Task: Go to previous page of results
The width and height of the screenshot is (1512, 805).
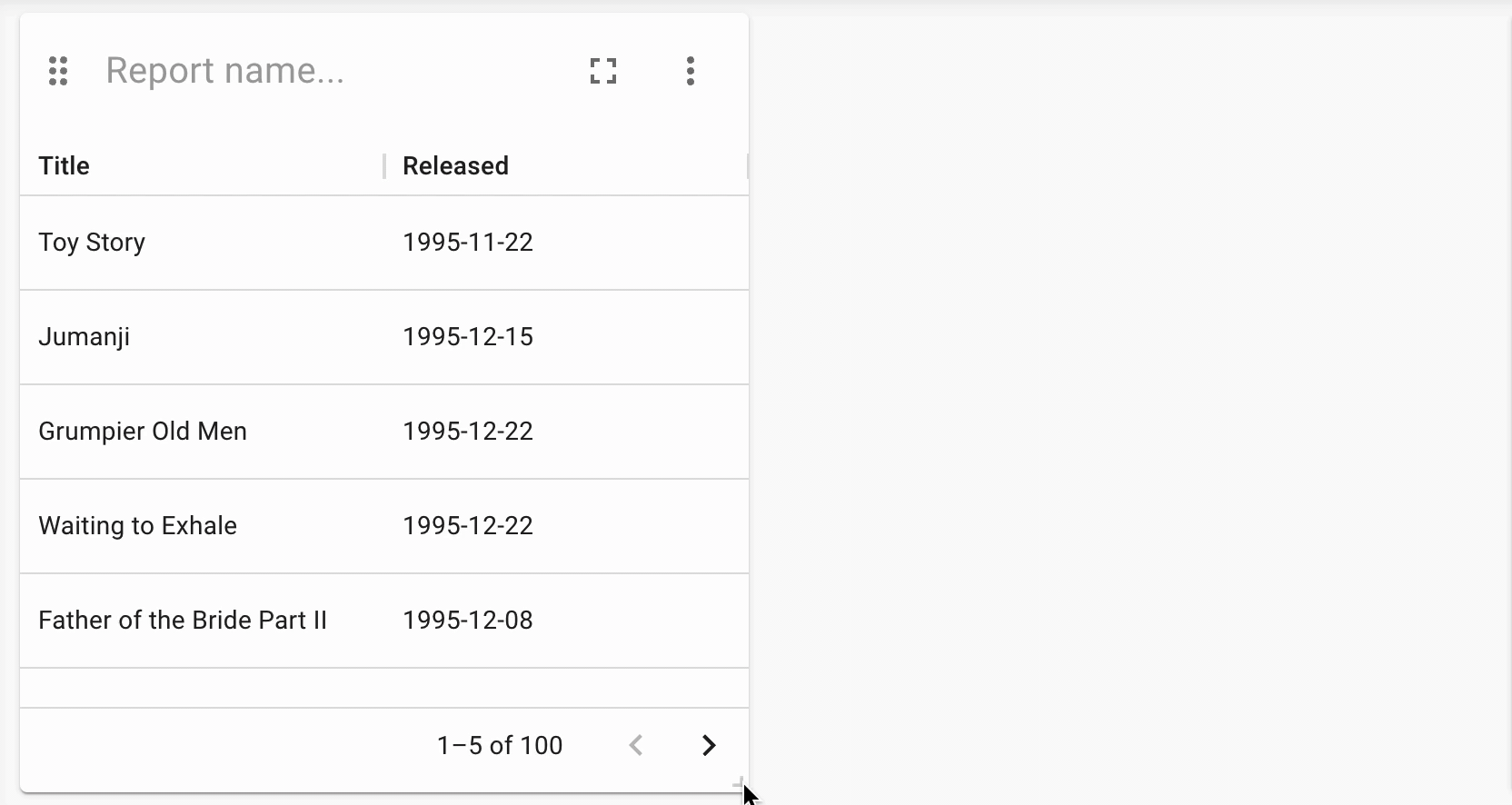Action: point(636,745)
